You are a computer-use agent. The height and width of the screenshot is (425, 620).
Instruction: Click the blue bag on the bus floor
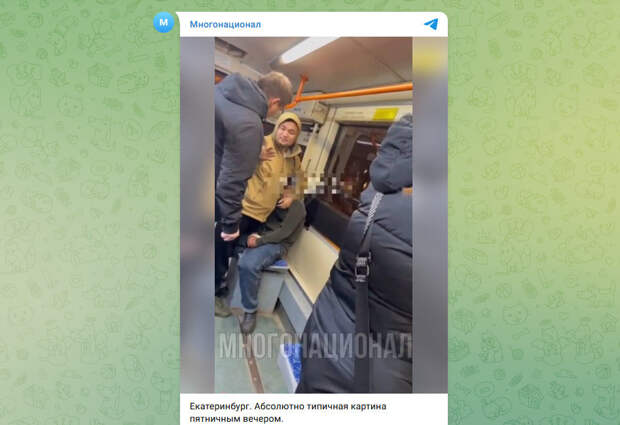click(x=289, y=366)
